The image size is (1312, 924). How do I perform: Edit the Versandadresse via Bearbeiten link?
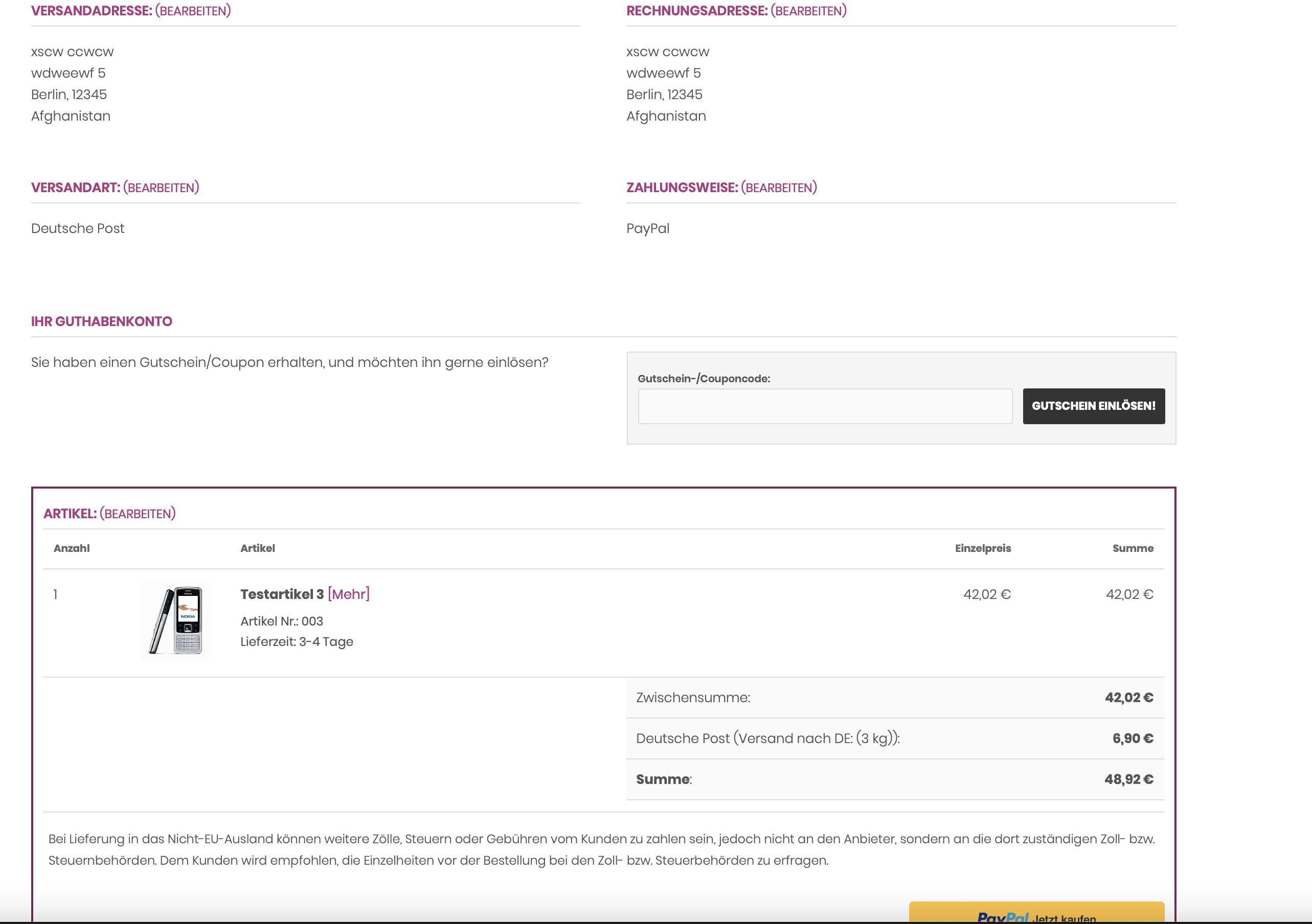(x=193, y=11)
